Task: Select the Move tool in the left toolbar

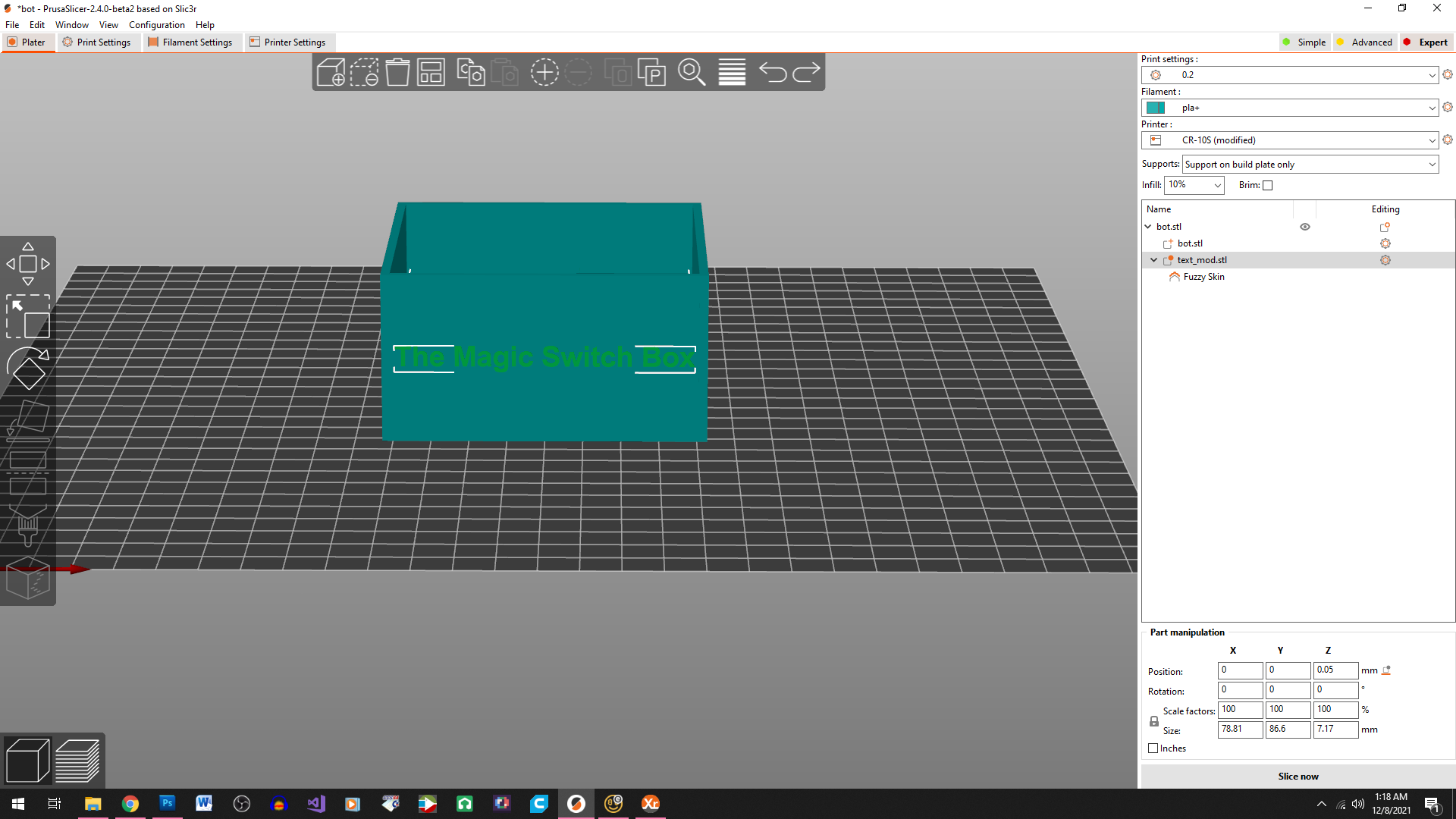Action: point(28,264)
